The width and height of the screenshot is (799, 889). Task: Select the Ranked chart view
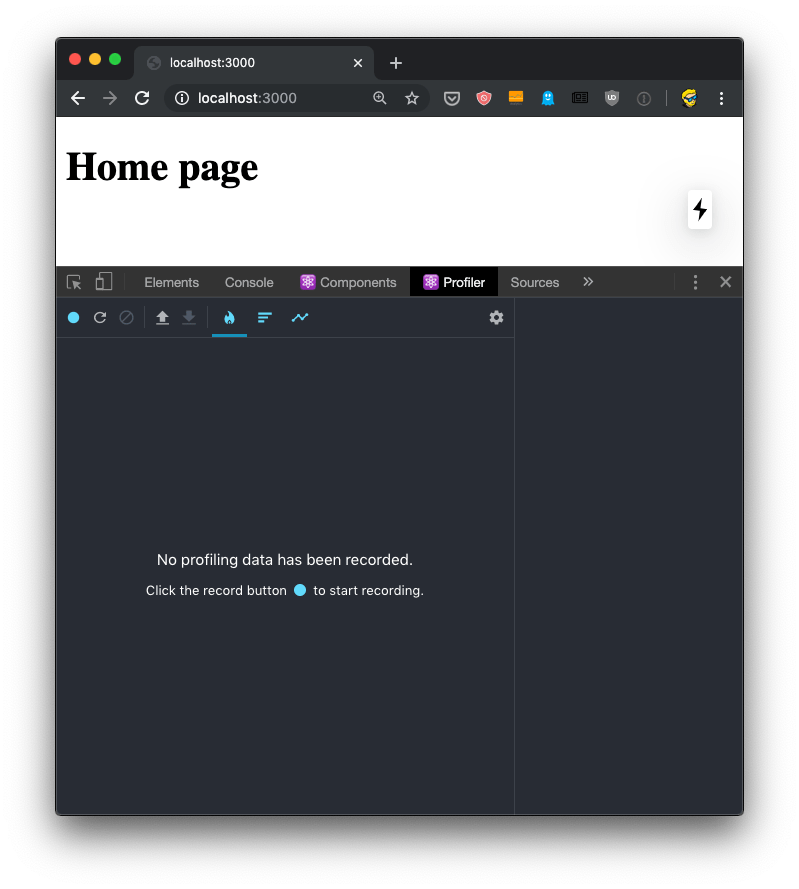264,318
